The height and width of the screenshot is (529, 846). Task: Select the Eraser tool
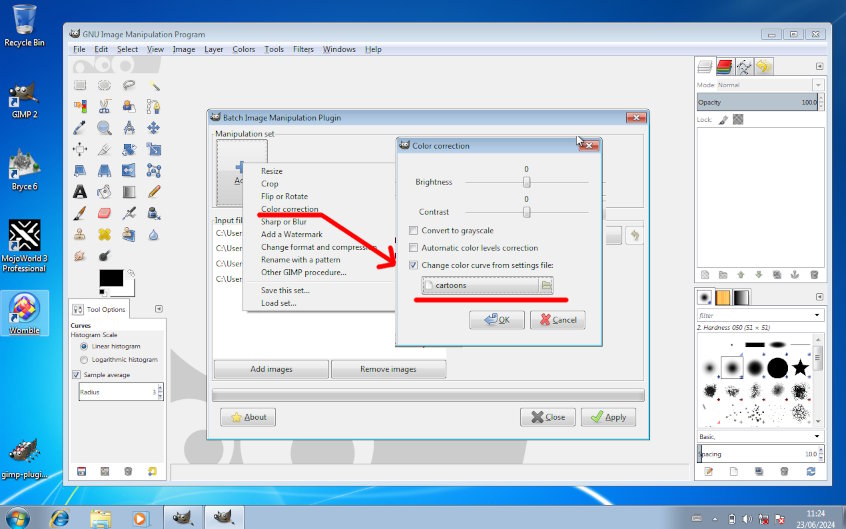(104, 213)
